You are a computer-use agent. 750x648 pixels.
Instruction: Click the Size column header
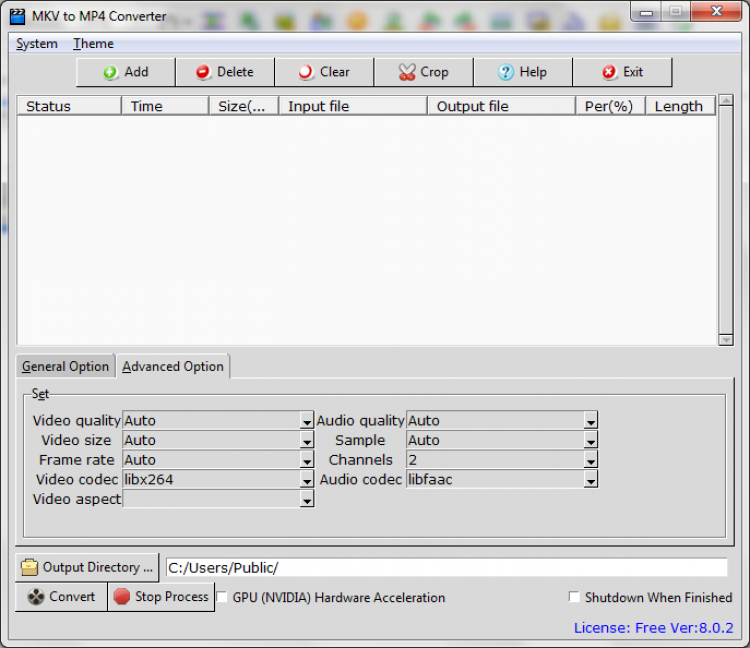click(x=244, y=106)
